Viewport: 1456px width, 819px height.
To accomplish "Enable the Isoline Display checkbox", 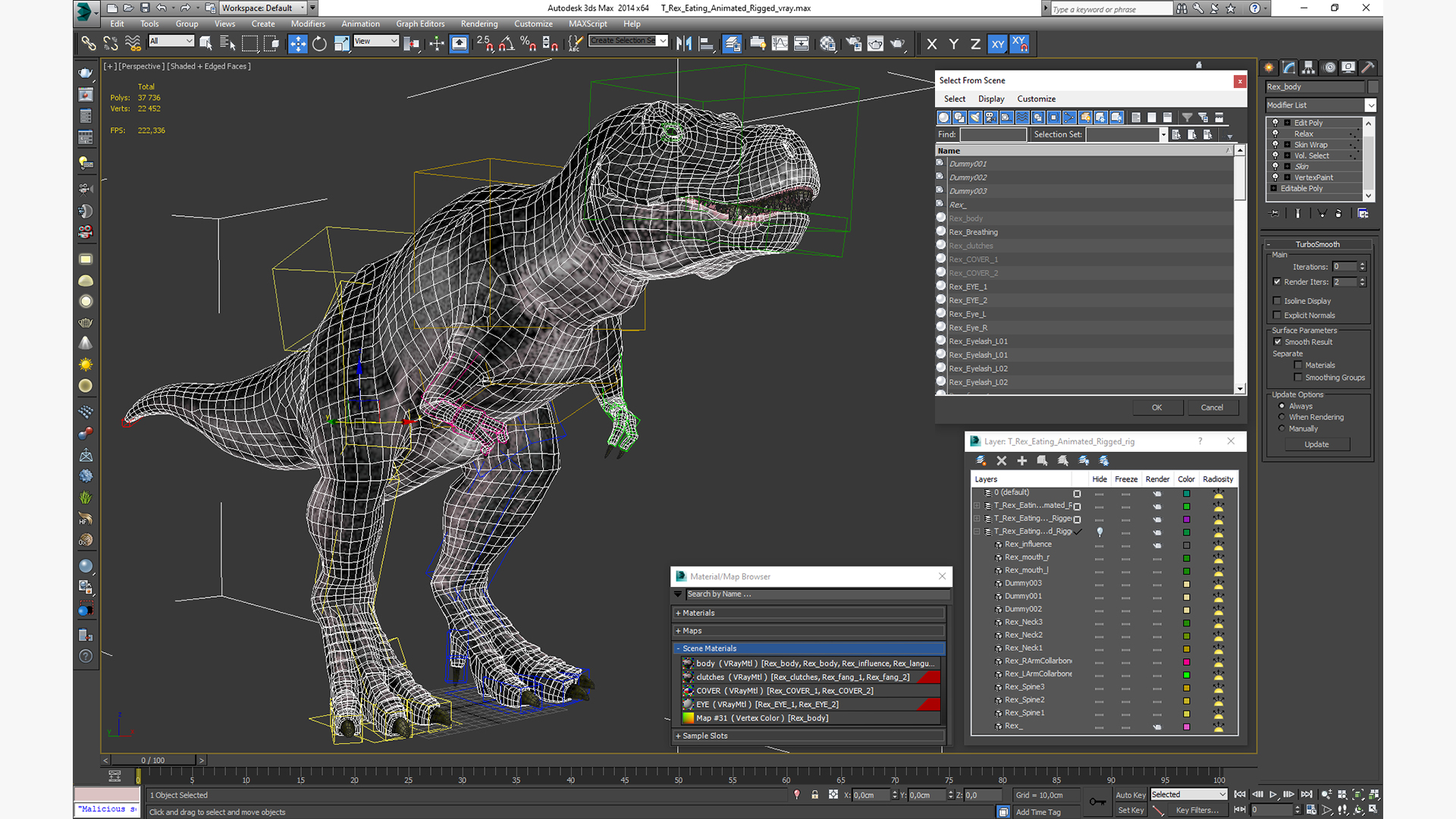I will click(x=1277, y=301).
